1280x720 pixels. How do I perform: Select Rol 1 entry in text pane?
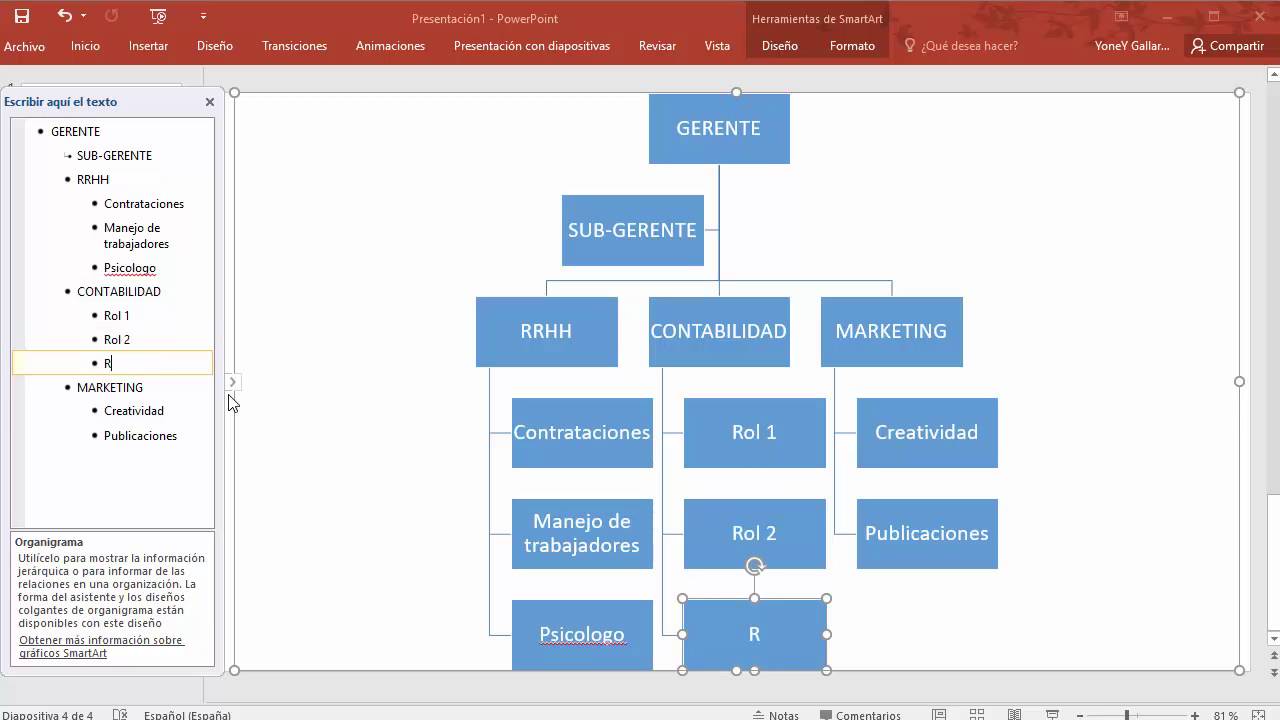click(117, 316)
